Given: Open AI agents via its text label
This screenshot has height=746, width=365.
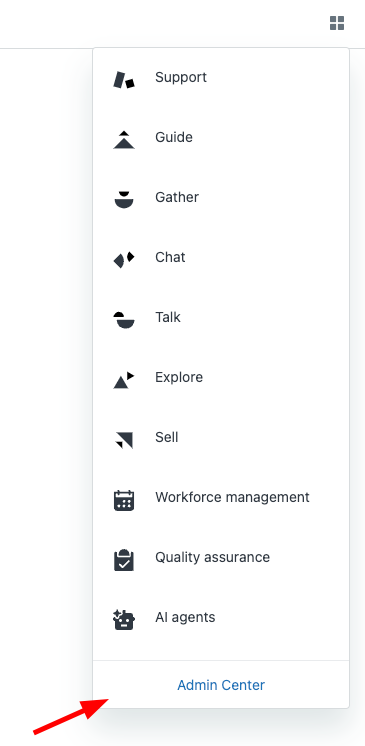Looking at the screenshot, I should (x=185, y=618).
